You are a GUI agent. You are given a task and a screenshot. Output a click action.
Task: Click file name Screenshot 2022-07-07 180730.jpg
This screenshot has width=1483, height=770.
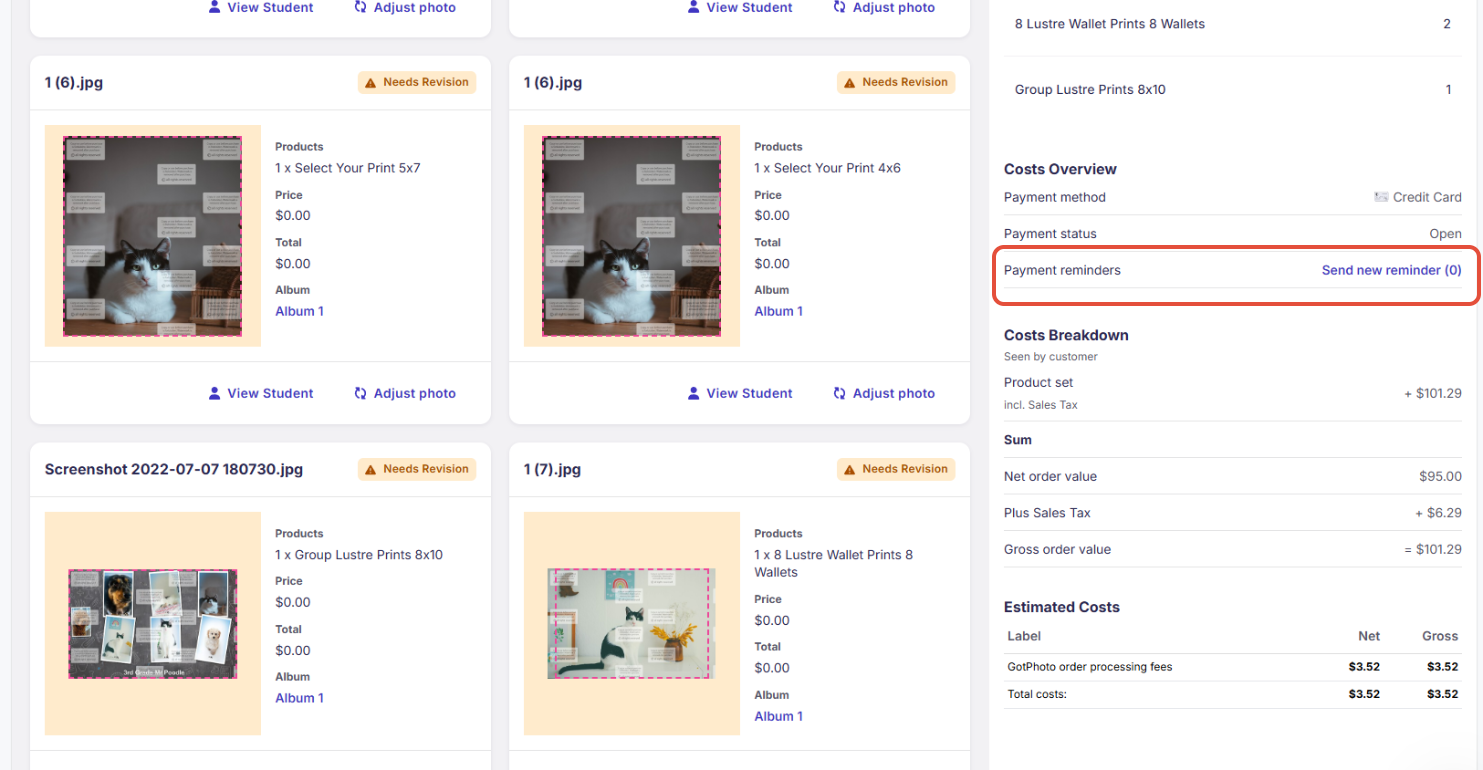(174, 469)
